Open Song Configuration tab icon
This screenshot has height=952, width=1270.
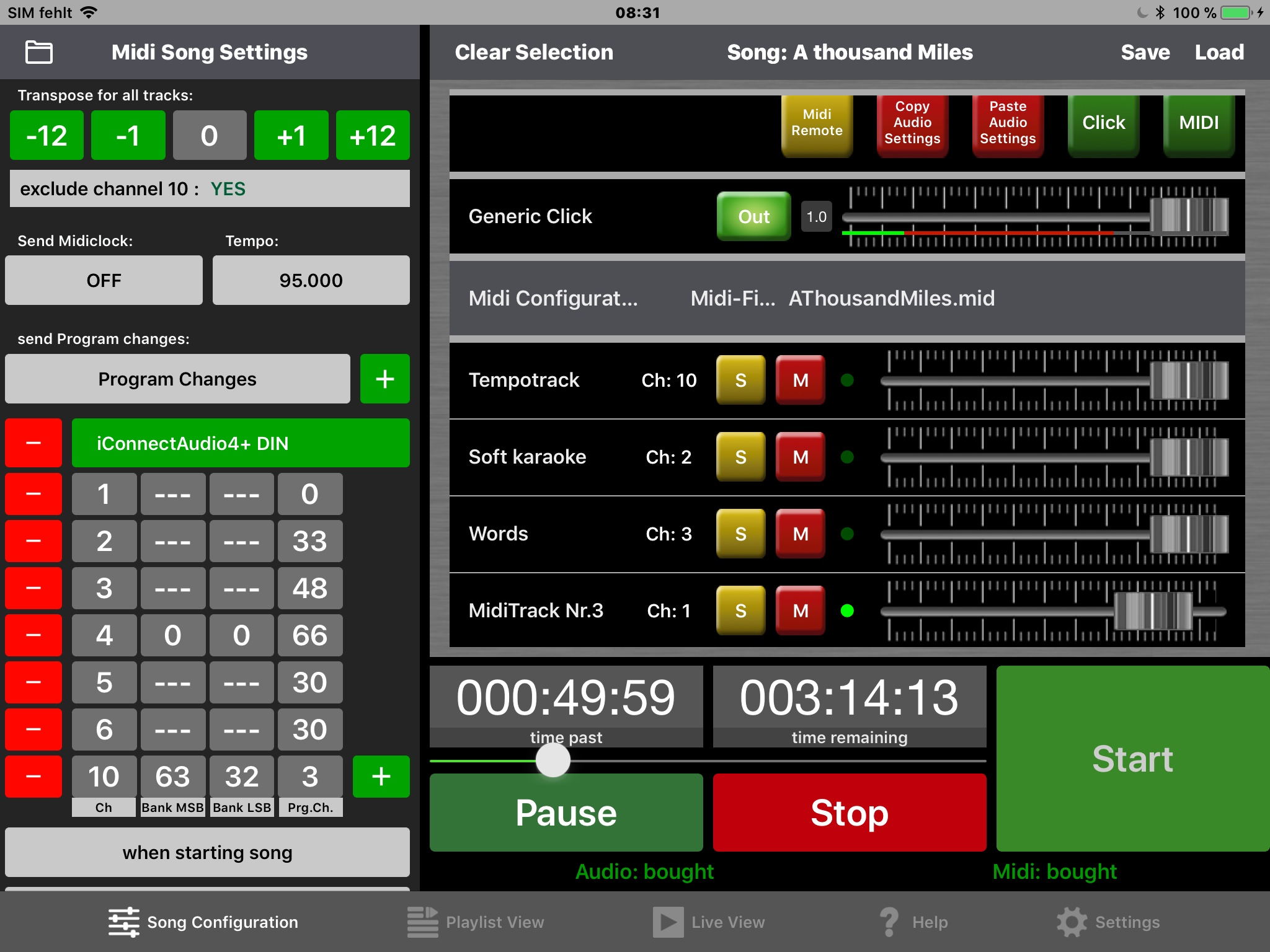coord(123,922)
